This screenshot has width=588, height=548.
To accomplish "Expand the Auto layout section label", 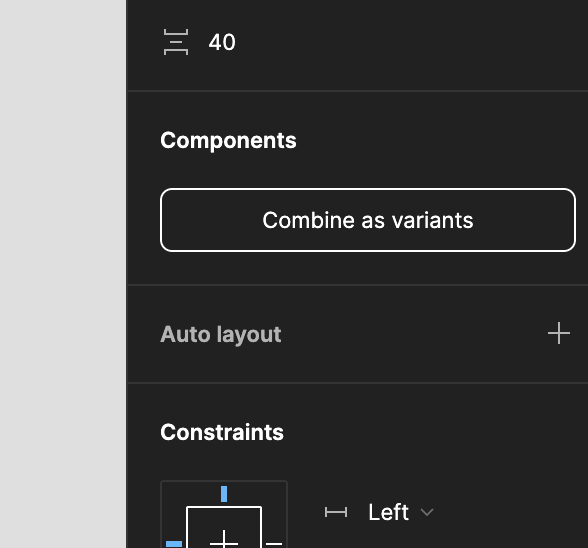I will (220, 334).
